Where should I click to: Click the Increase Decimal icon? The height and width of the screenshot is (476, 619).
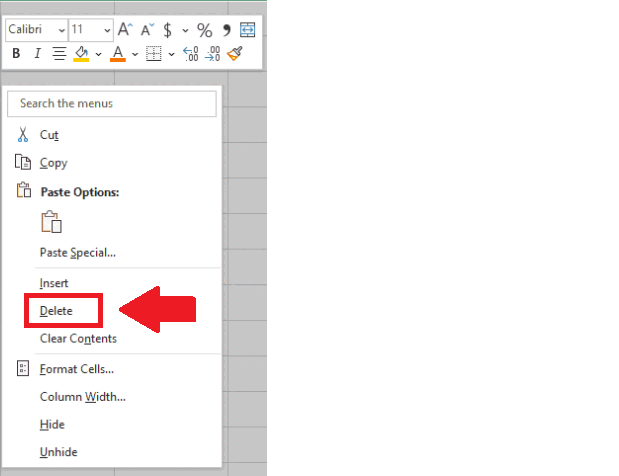tap(191, 54)
